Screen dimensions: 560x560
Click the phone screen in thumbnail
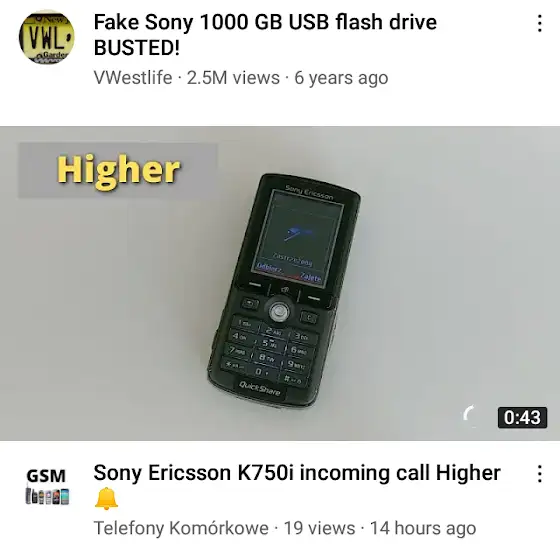297,239
